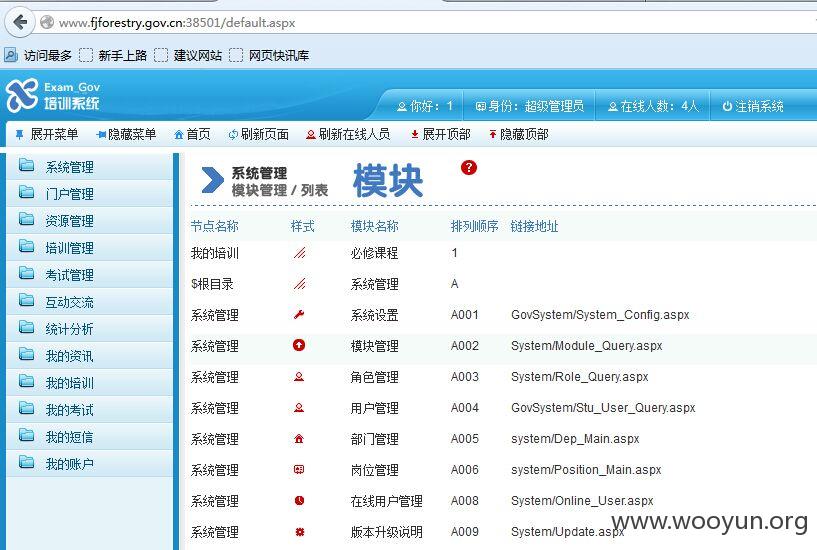Log out via 注销系统

(x=753, y=106)
